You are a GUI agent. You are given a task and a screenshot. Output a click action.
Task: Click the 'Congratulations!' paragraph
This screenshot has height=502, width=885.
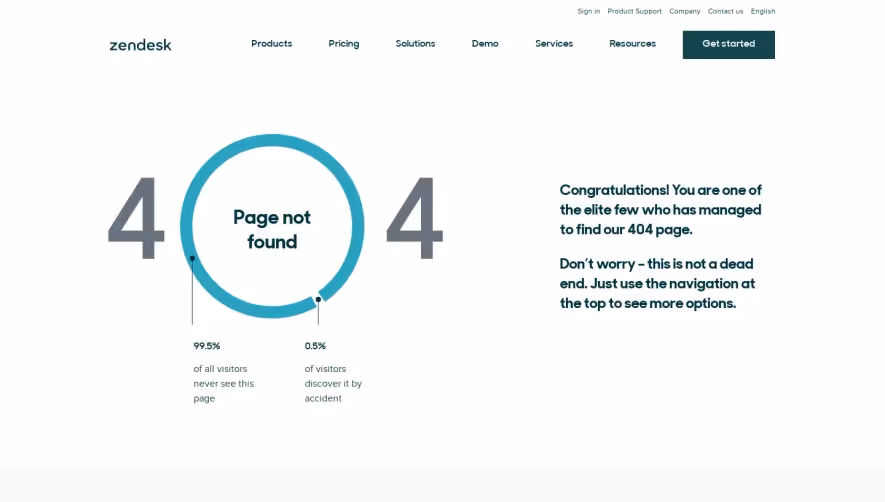tap(660, 209)
